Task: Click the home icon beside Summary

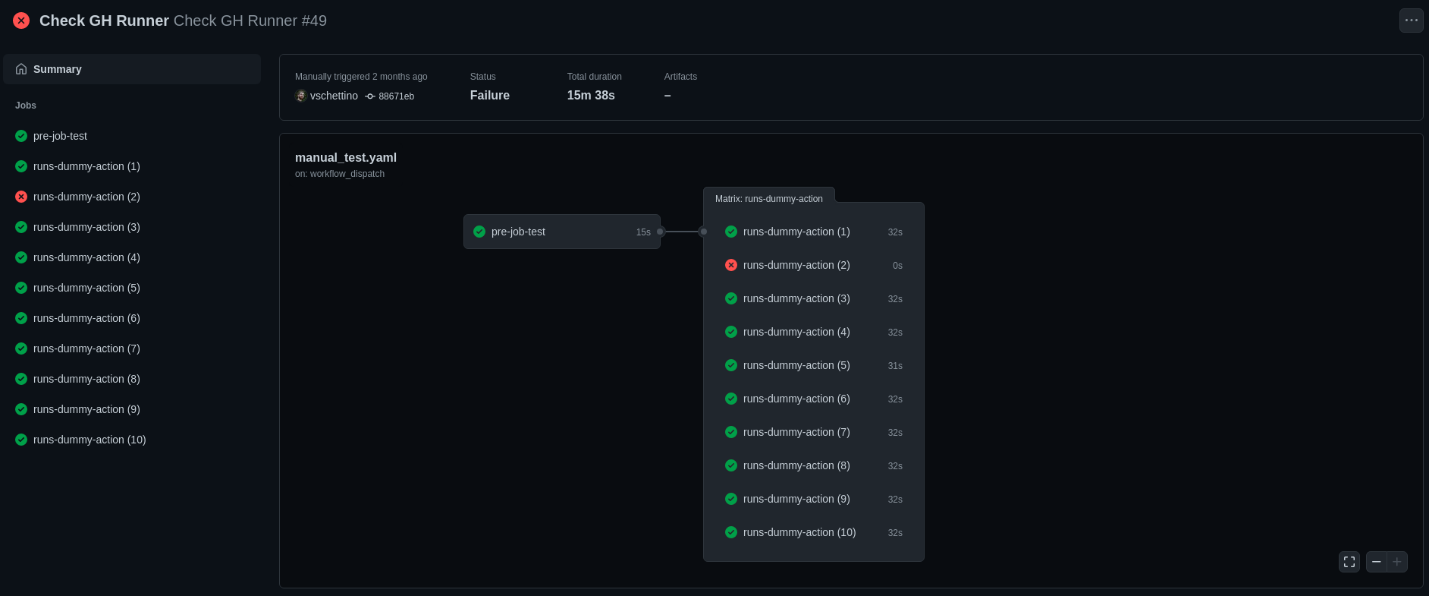Action: pos(21,69)
